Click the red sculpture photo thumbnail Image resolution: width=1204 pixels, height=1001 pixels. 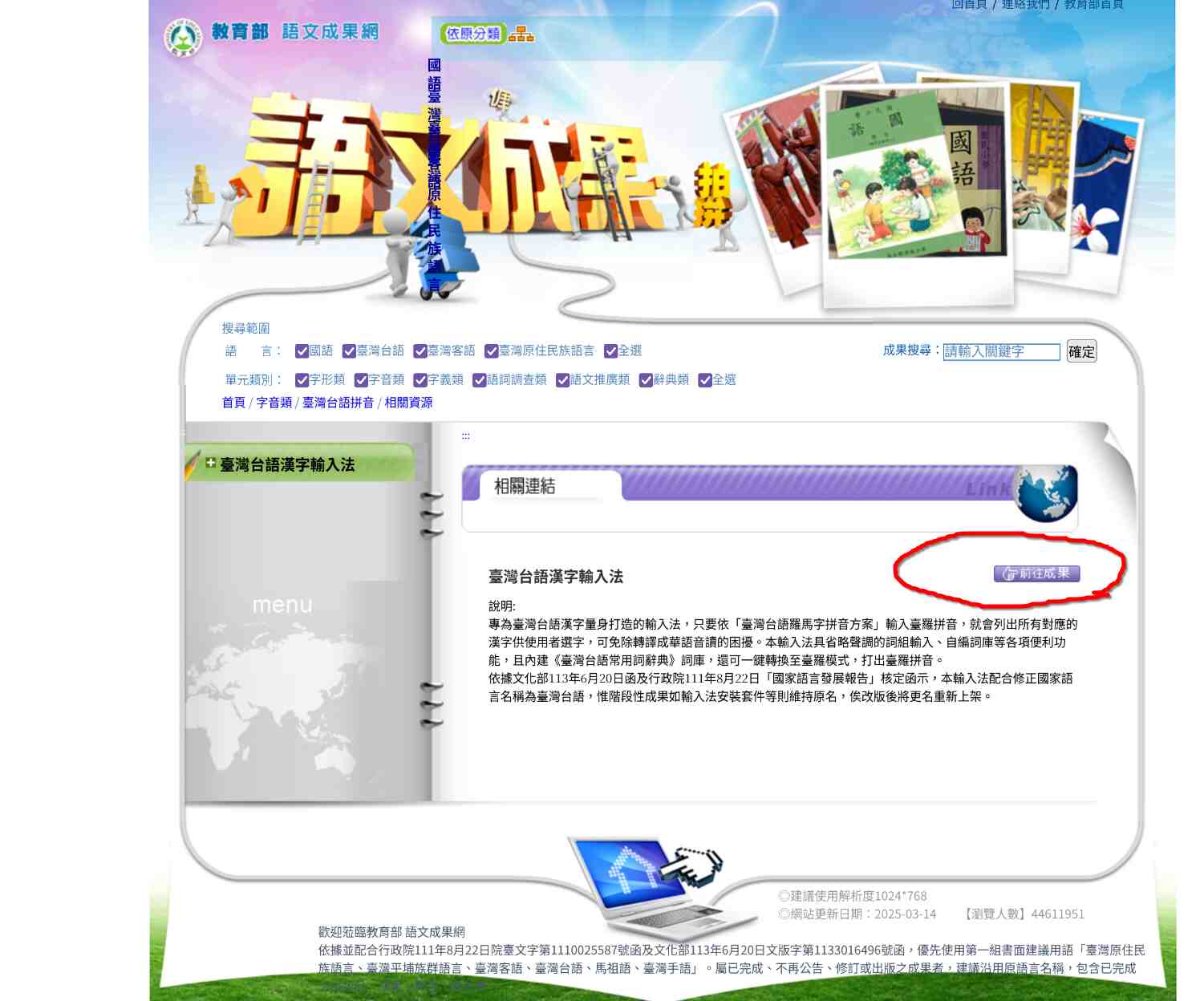[774, 180]
